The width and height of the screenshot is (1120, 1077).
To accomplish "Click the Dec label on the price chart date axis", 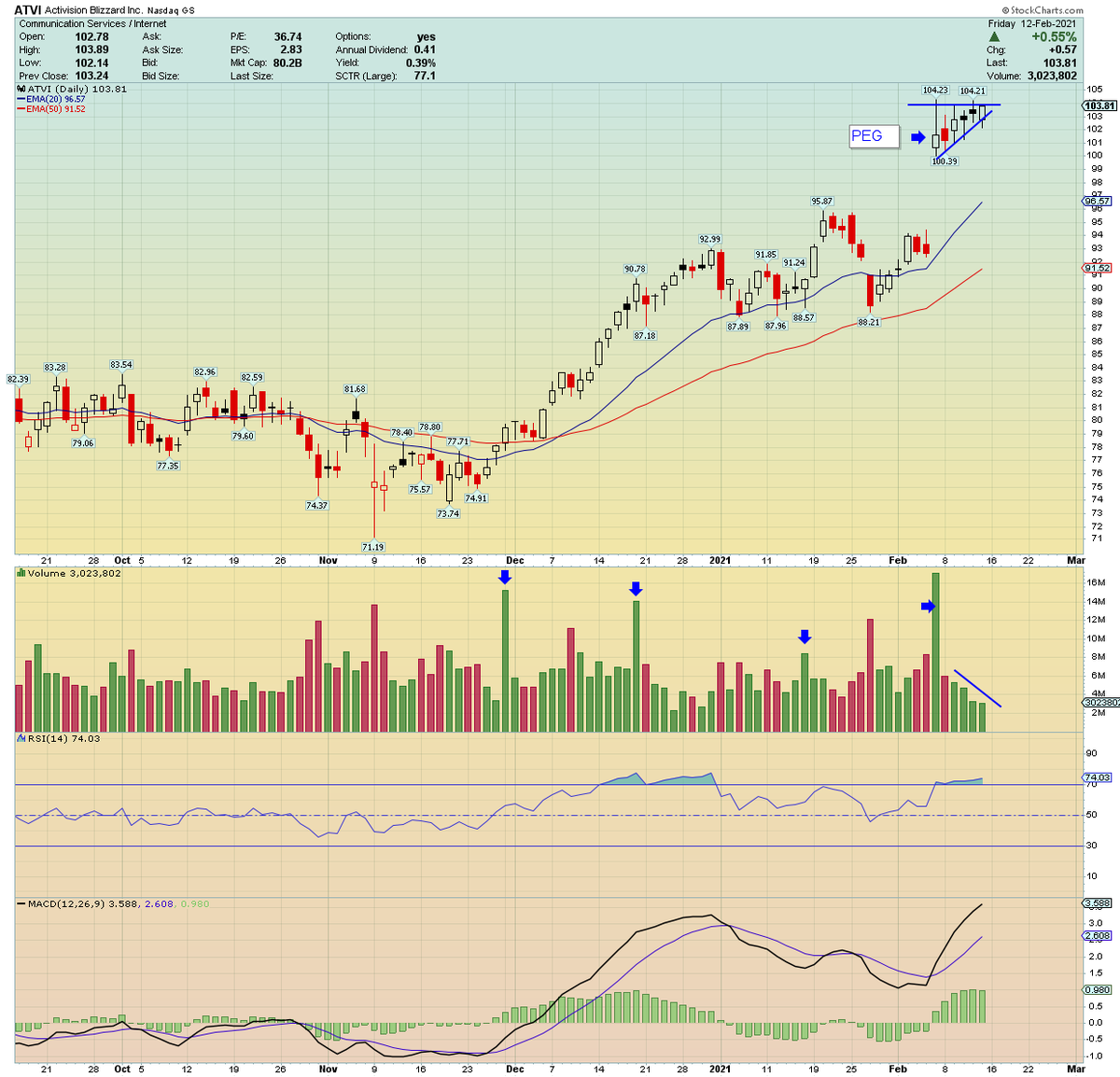I will click(514, 561).
